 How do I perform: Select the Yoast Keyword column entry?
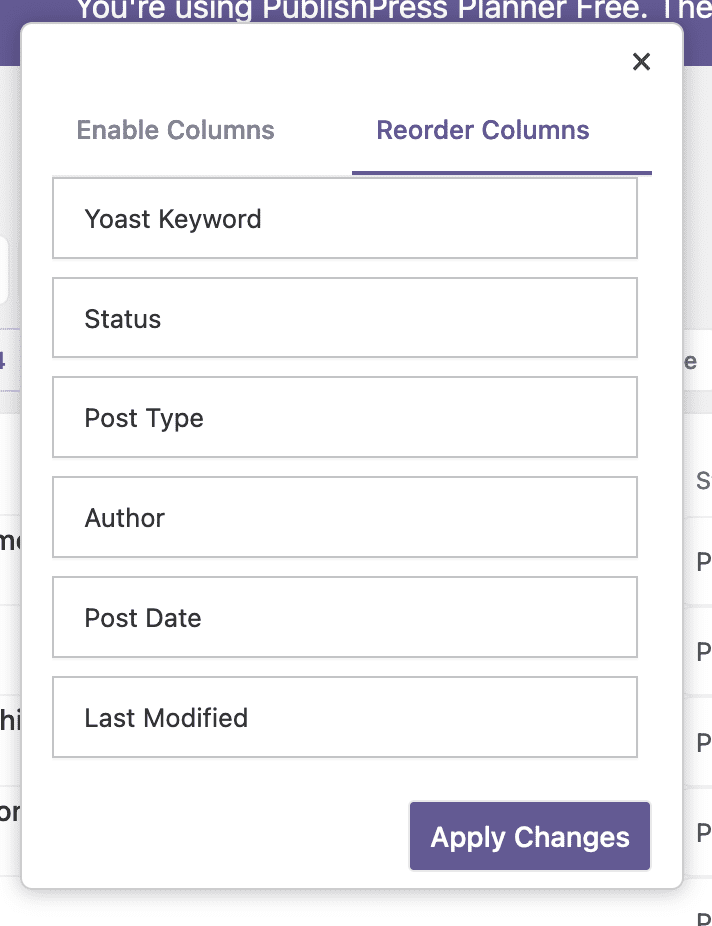point(345,218)
